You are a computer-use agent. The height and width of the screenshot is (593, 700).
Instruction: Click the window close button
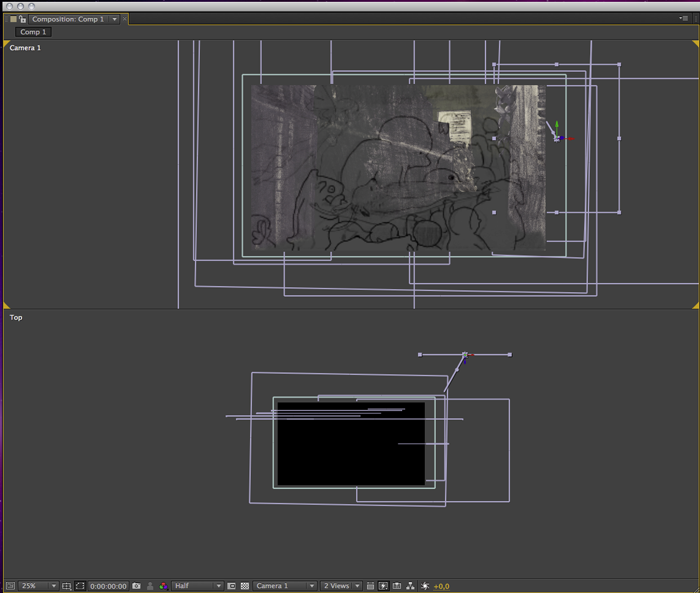pos(9,6)
